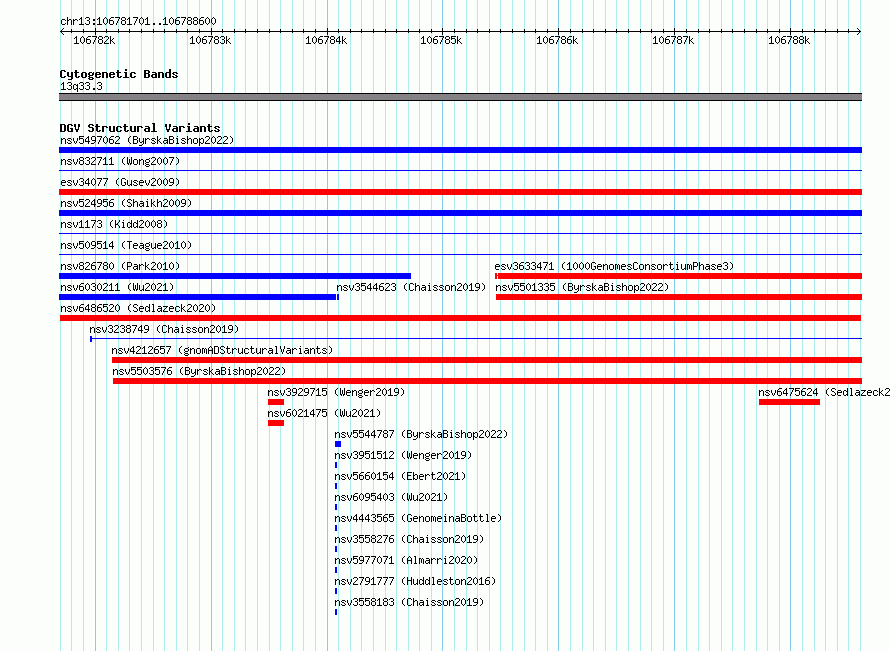Click the blue bar under nsv524956
Screen dimensions: 890x651
tap(460, 213)
